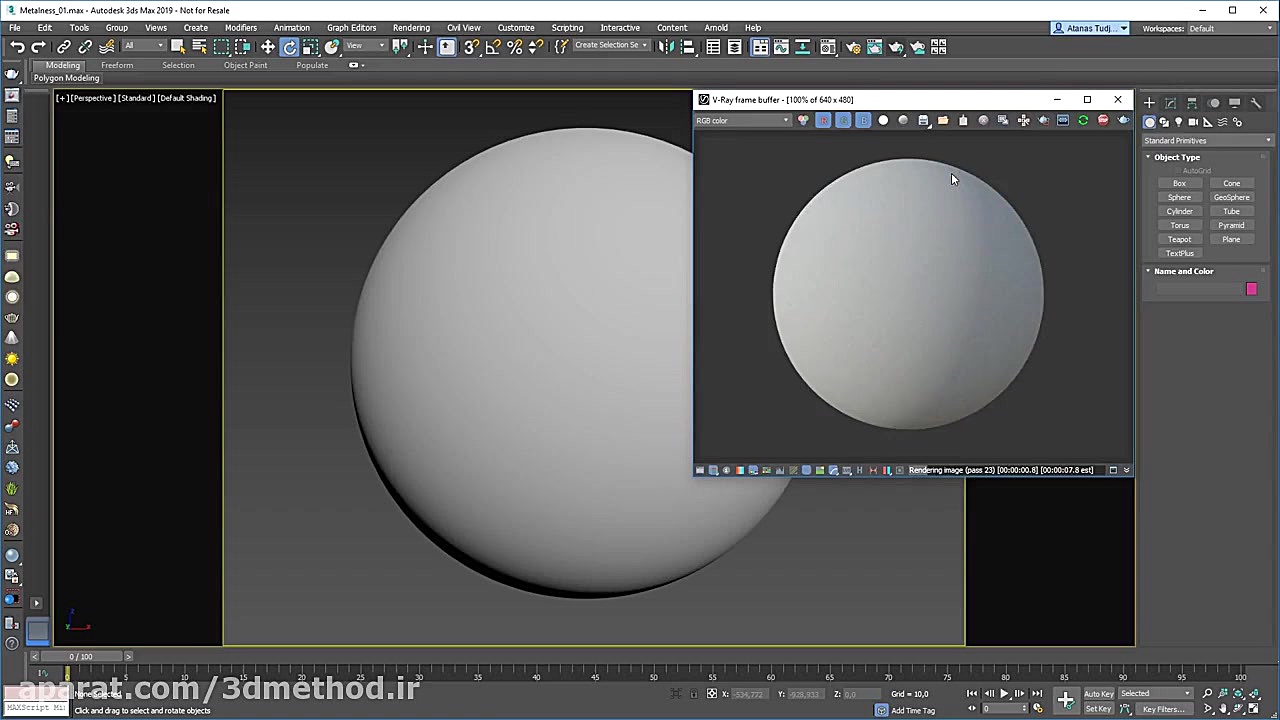Open the Modify panel tab icon
This screenshot has height=720, width=1280.
coord(1171,103)
